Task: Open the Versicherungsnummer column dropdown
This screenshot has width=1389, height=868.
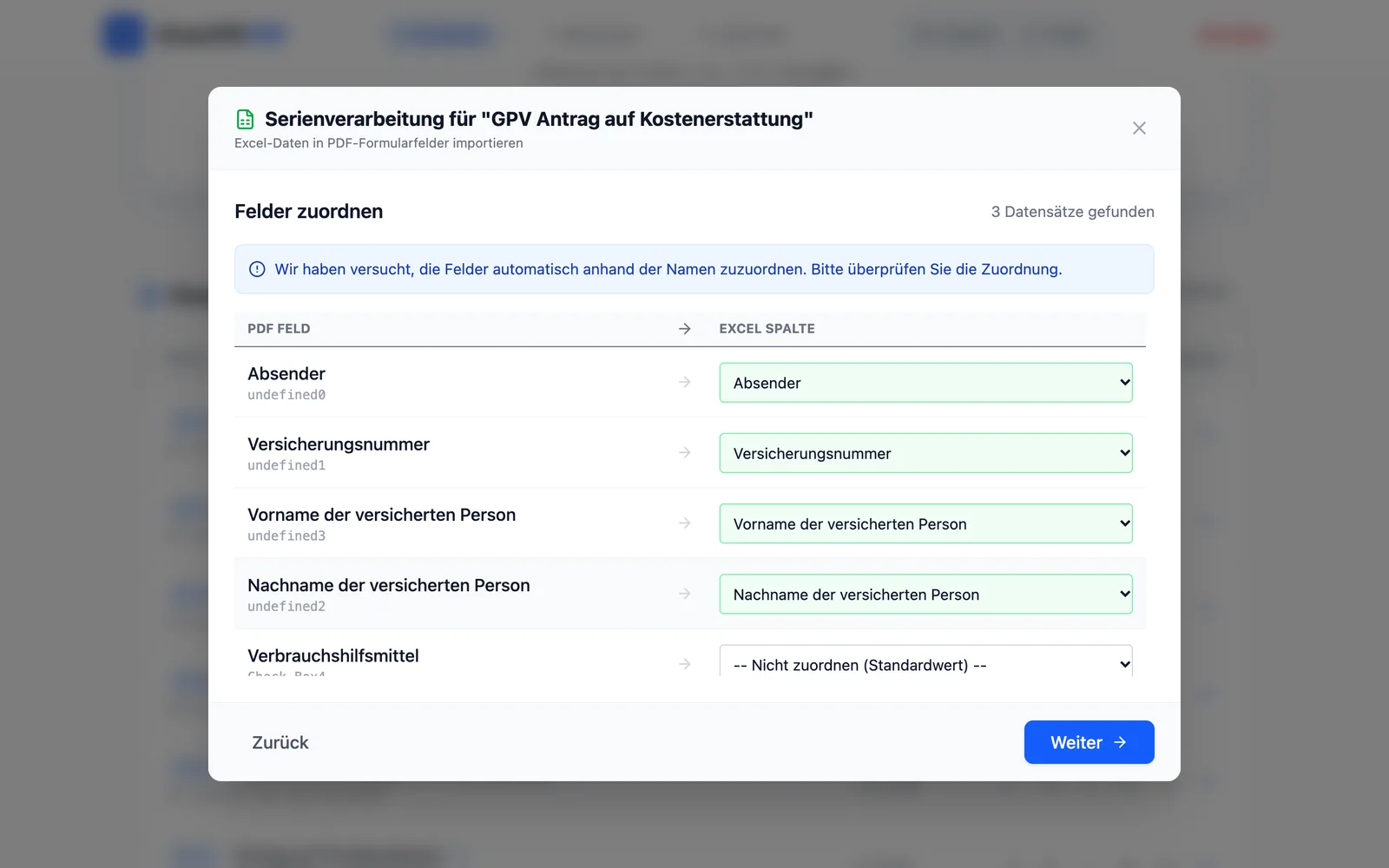Action: pyautogui.click(x=925, y=453)
